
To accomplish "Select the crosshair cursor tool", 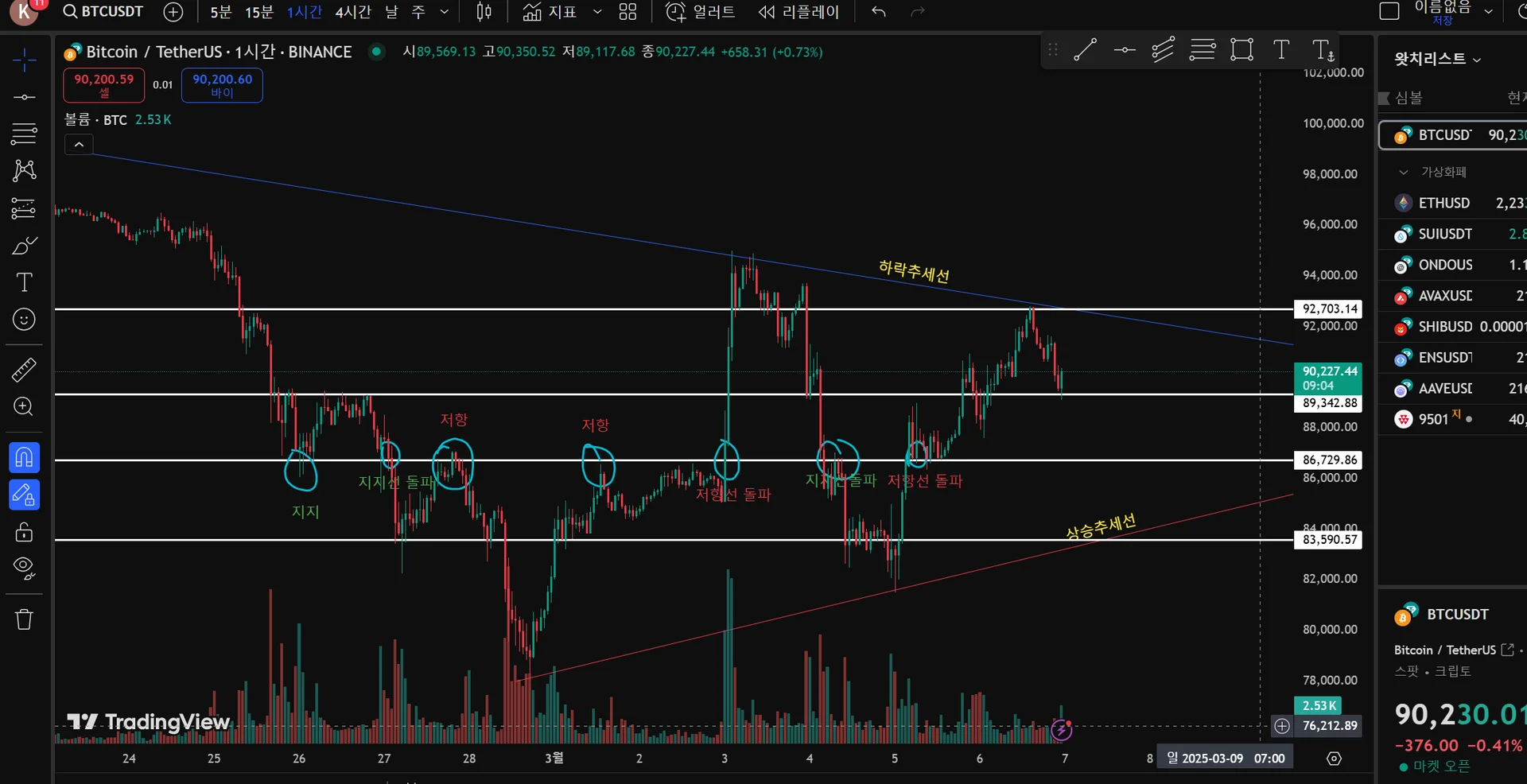I will [x=24, y=60].
